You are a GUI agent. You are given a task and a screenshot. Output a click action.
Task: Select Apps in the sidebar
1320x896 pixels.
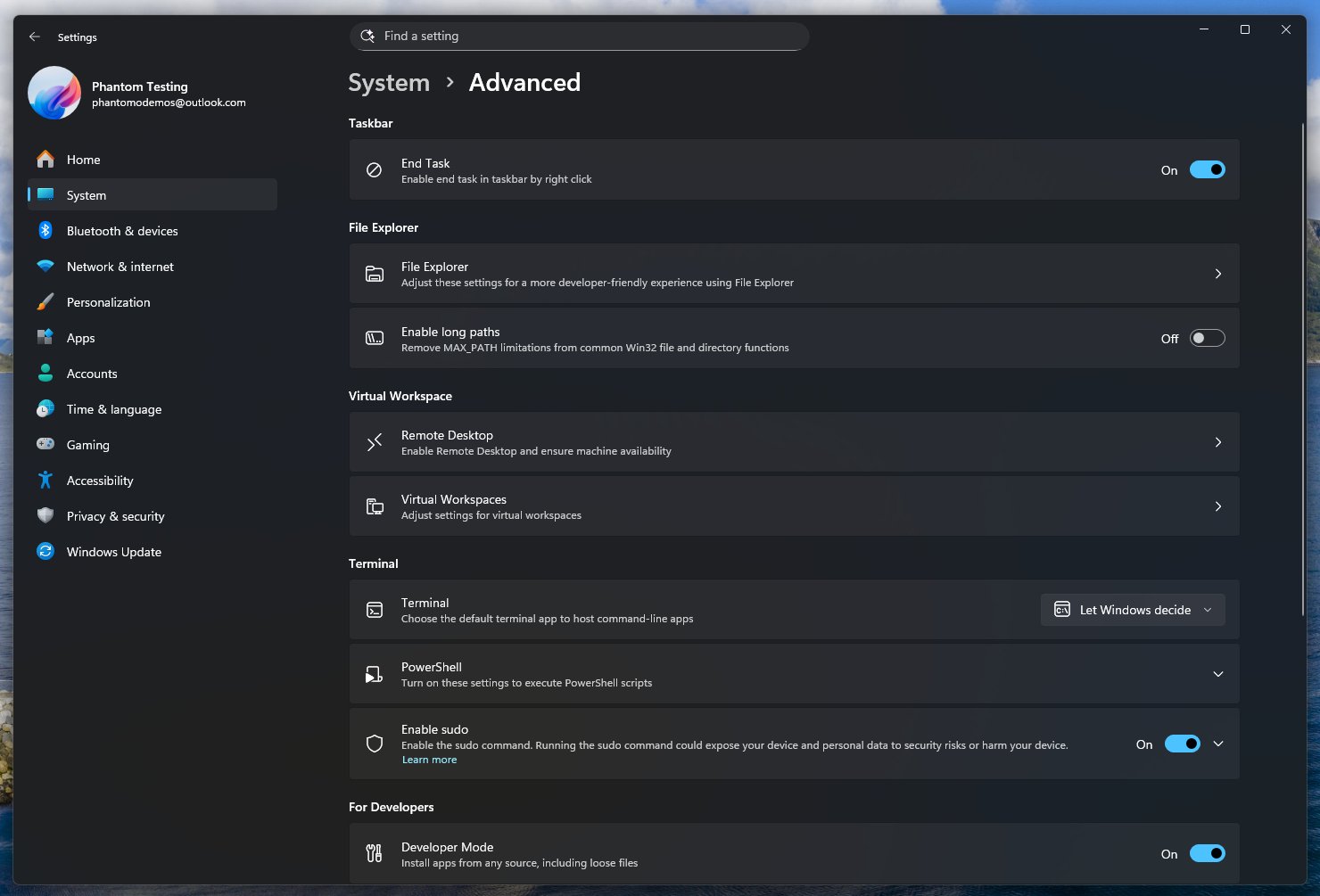pos(80,337)
